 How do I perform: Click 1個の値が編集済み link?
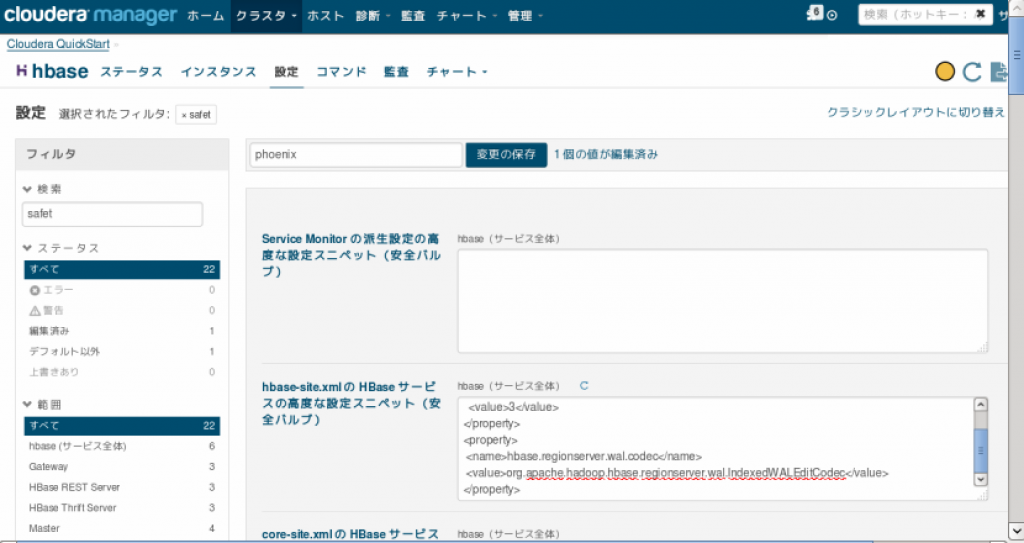tap(606, 155)
